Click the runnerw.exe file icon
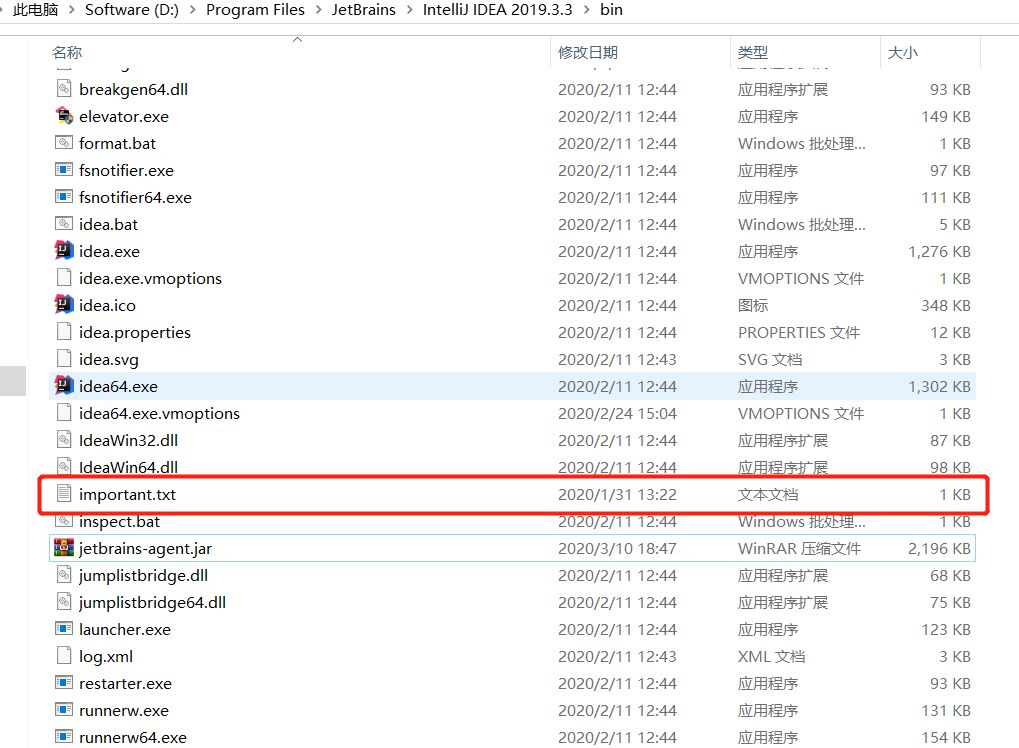Screen dimensions: 1019x748 point(64,710)
